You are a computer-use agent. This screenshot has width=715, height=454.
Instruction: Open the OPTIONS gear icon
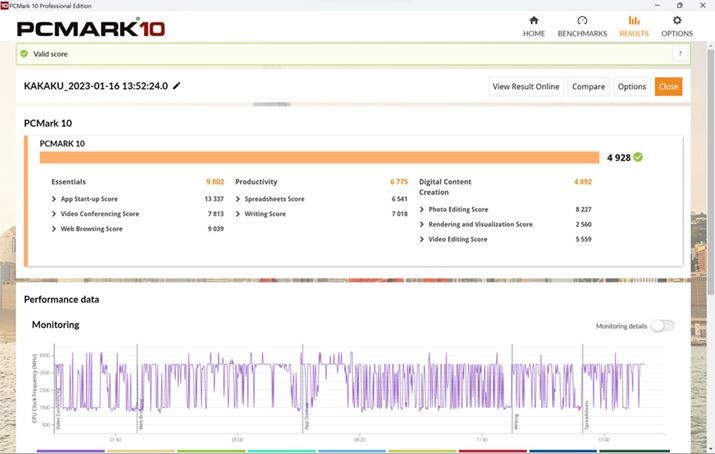[677, 25]
